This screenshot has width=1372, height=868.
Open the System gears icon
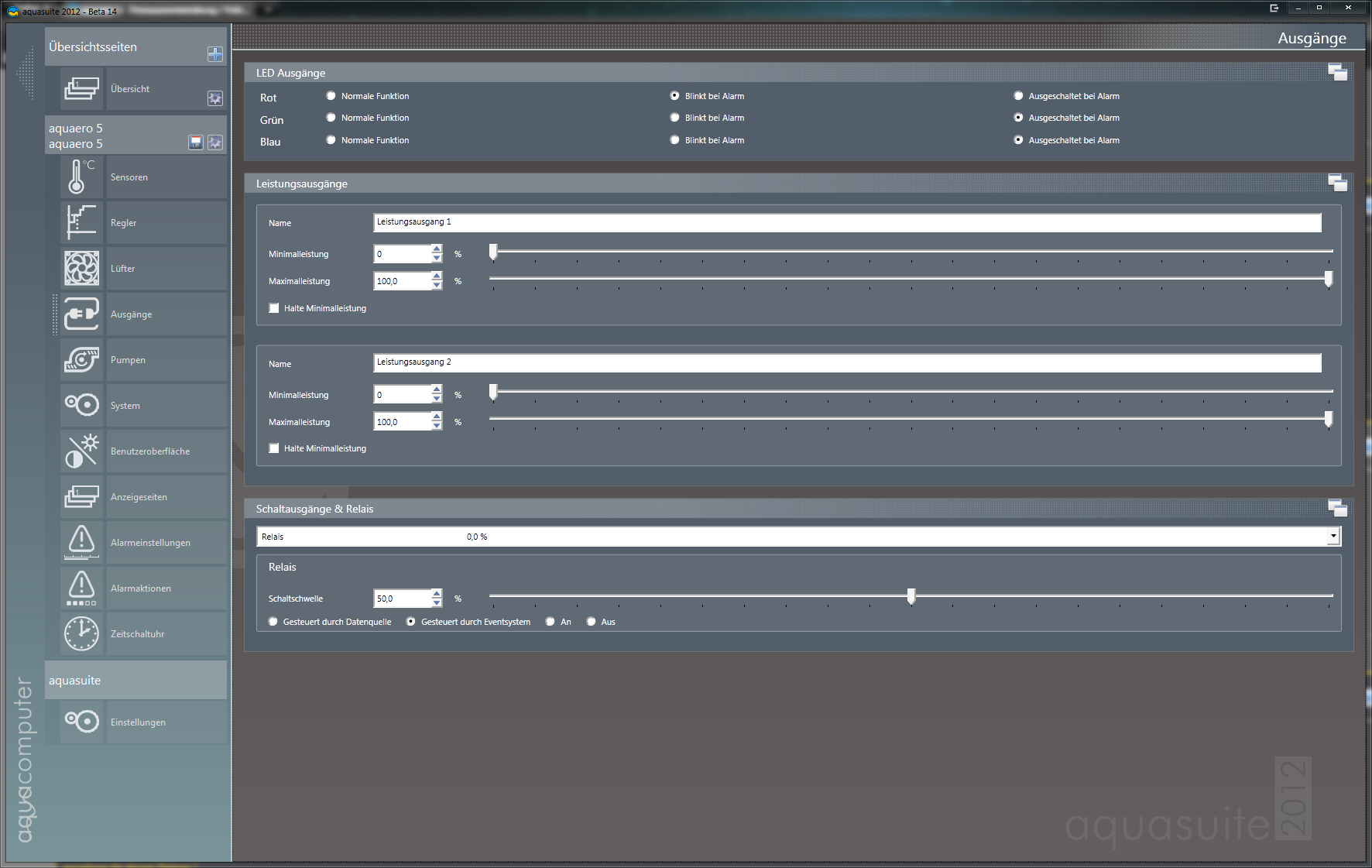point(81,405)
